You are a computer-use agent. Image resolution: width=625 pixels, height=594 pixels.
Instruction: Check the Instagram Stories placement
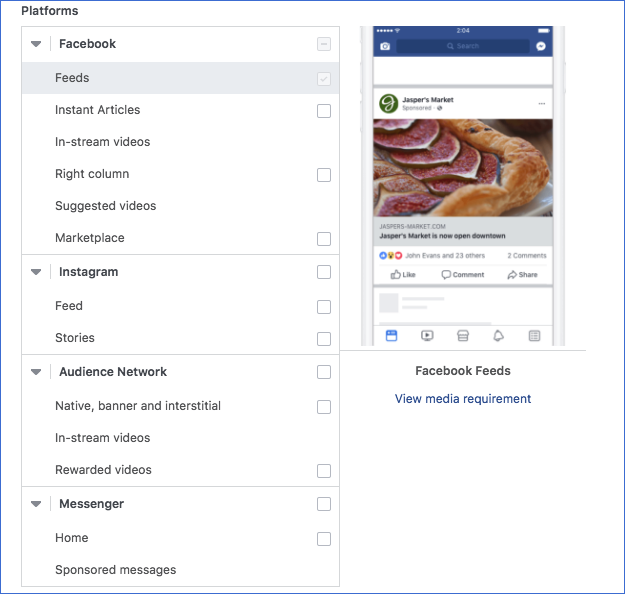pyautogui.click(x=324, y=339)
